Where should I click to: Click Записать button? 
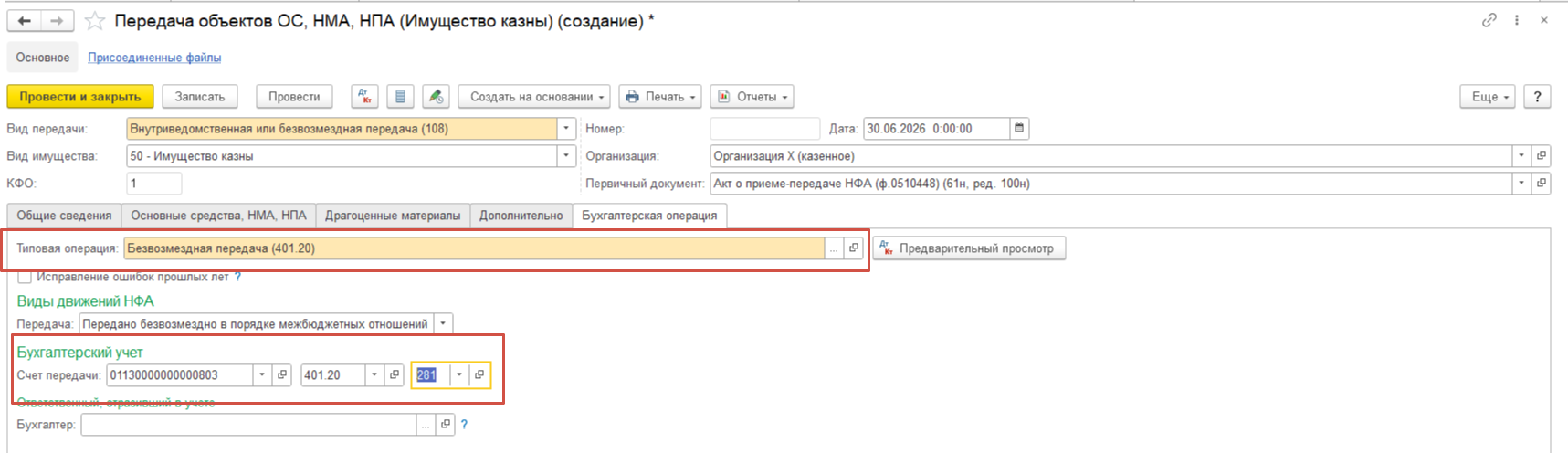[x=200, y=97]
